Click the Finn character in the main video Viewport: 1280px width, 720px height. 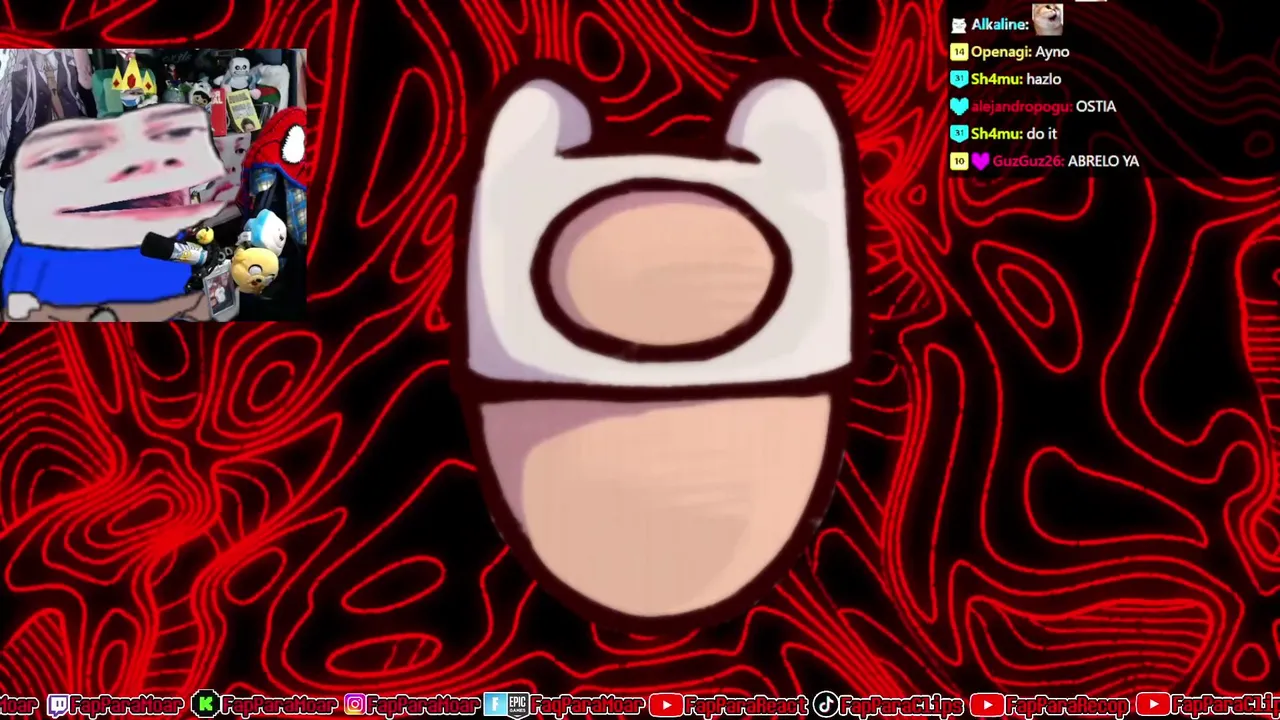[660, 345]
